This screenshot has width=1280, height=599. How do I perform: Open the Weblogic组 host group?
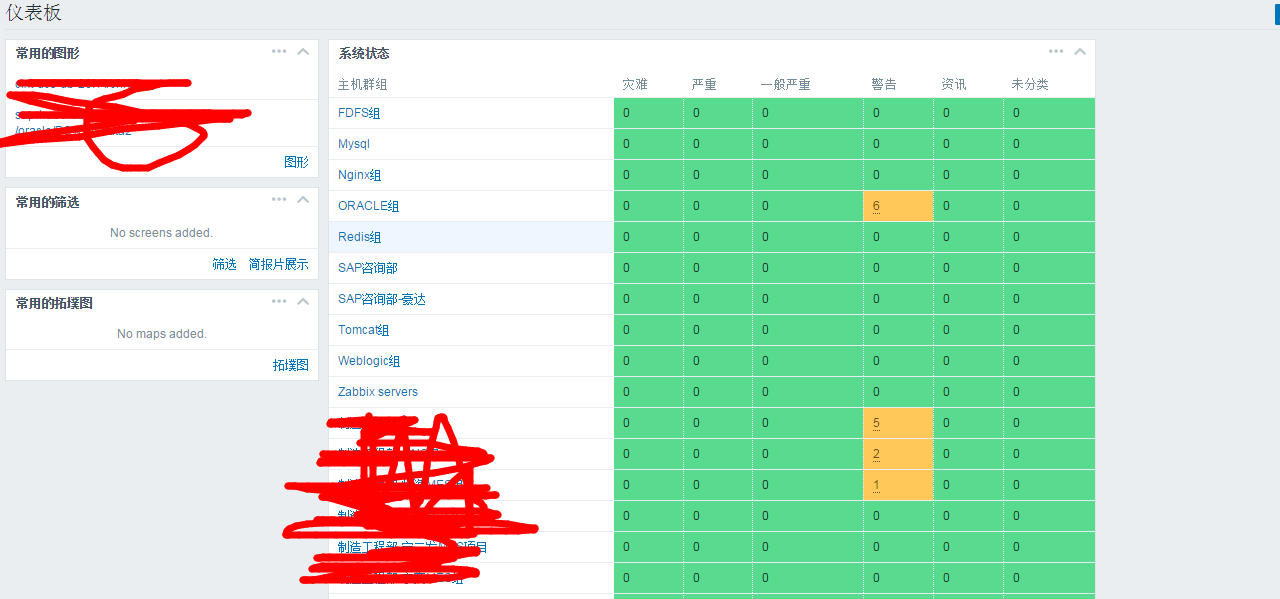369,361
